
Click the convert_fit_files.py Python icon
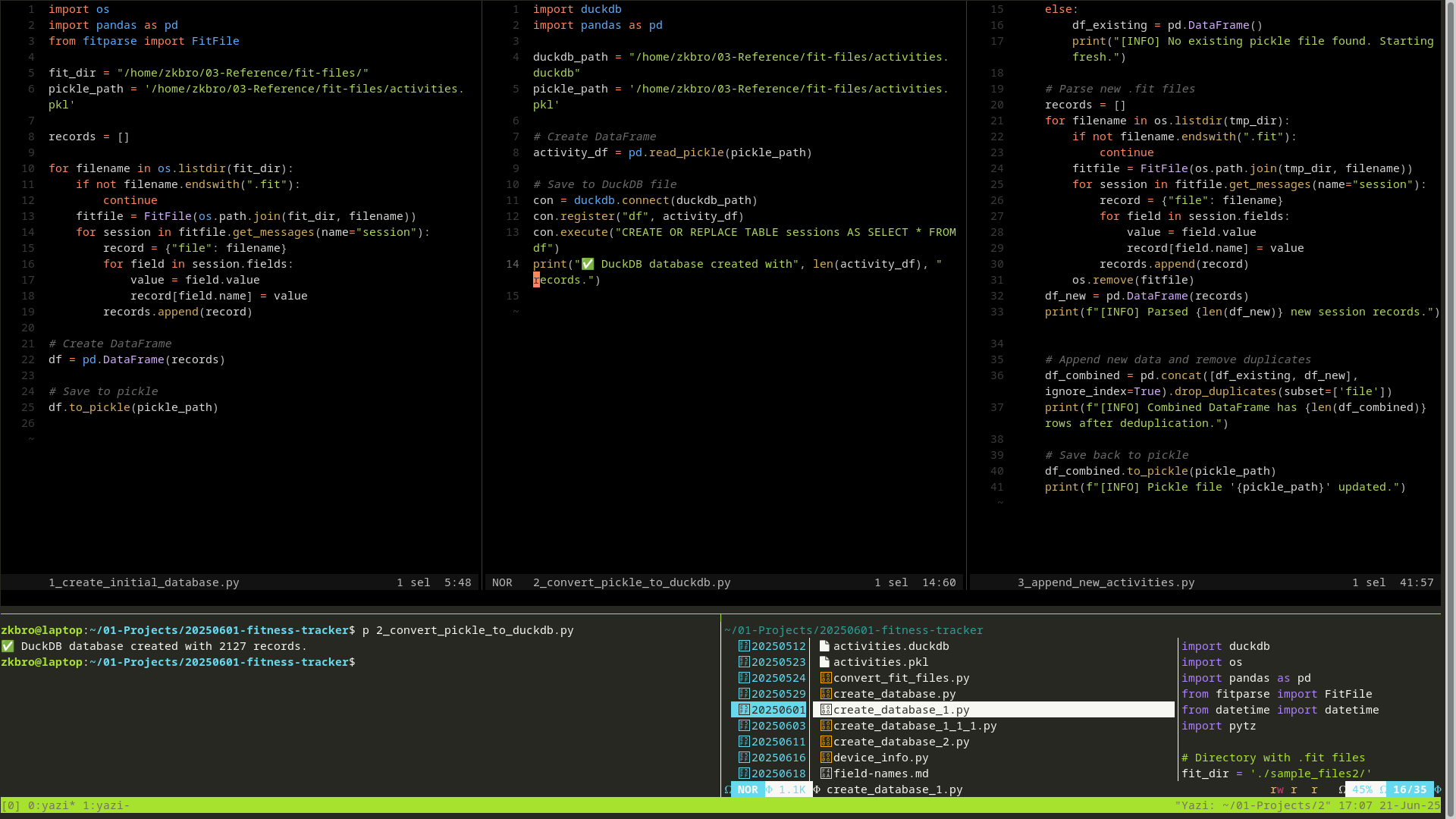click(826, 678)
